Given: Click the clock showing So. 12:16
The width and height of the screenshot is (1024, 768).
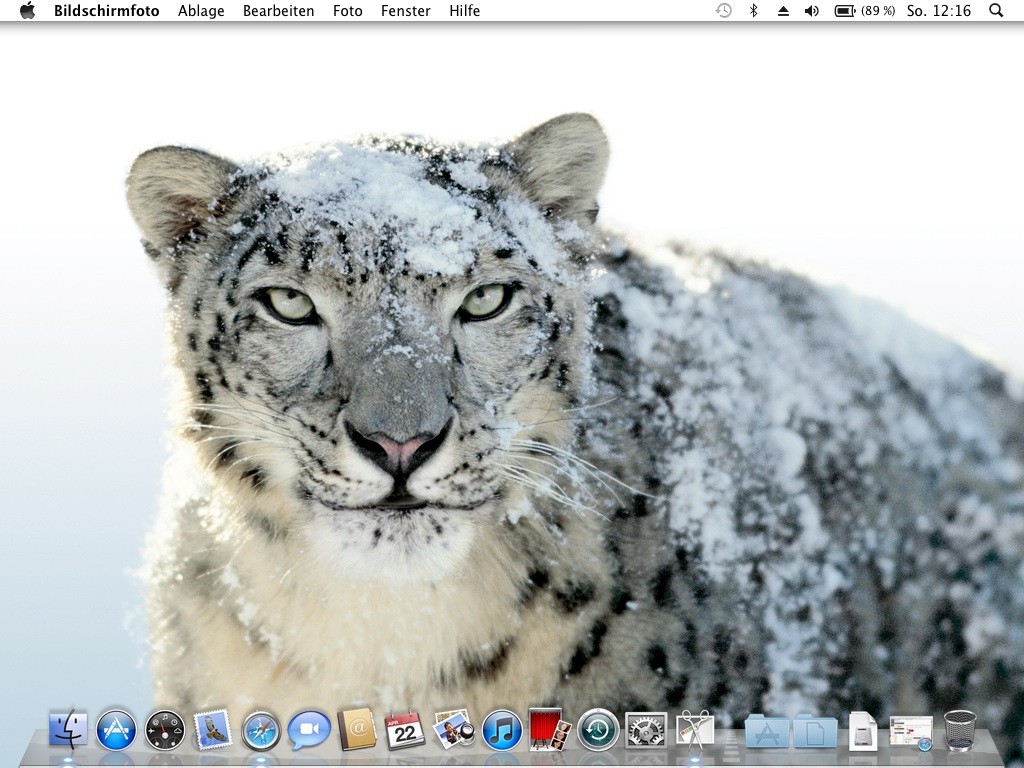Looking at the screenshot, I should [939, 11].
